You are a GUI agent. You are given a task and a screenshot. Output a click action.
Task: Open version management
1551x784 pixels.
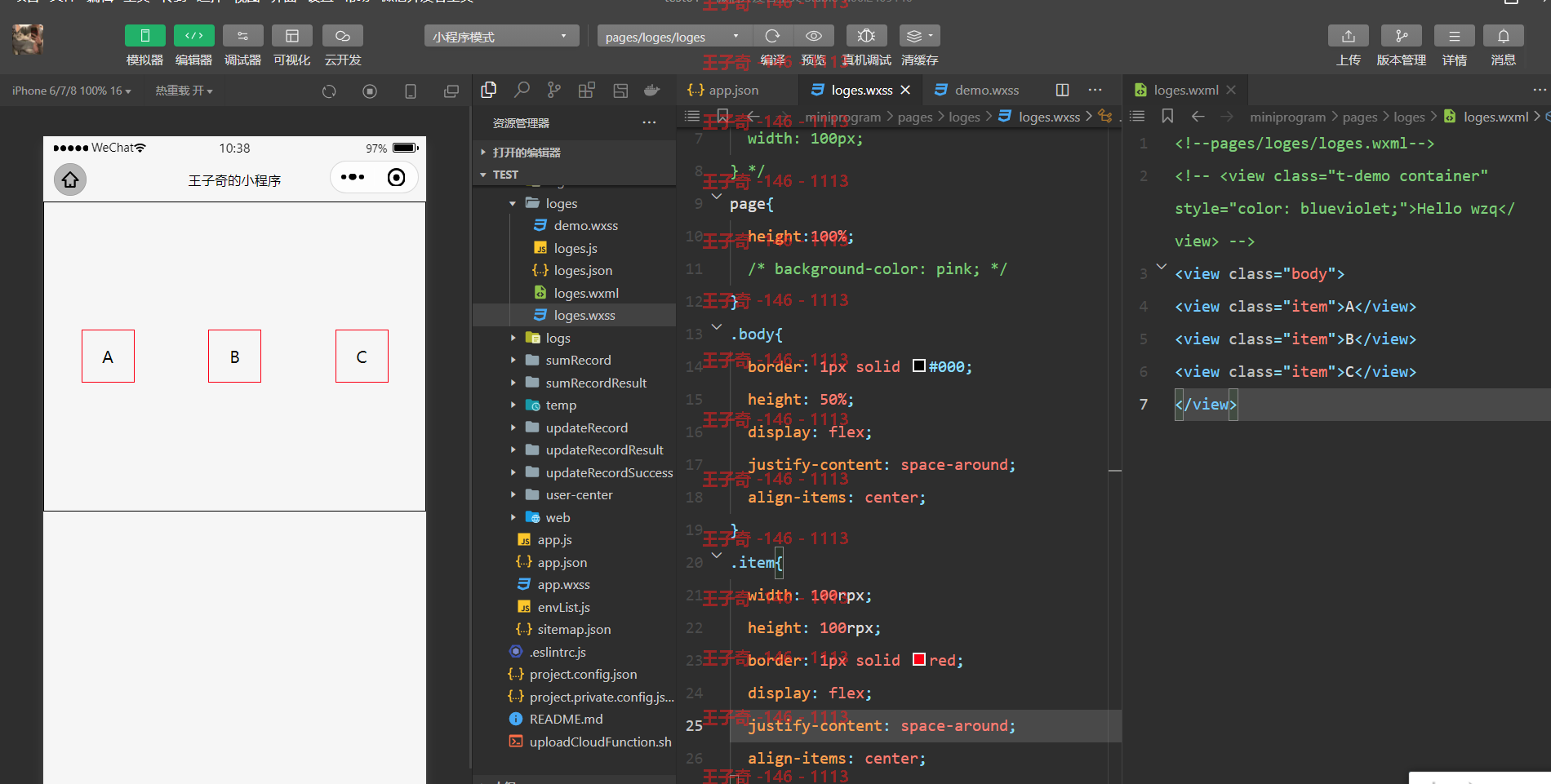pos(1402,36)
